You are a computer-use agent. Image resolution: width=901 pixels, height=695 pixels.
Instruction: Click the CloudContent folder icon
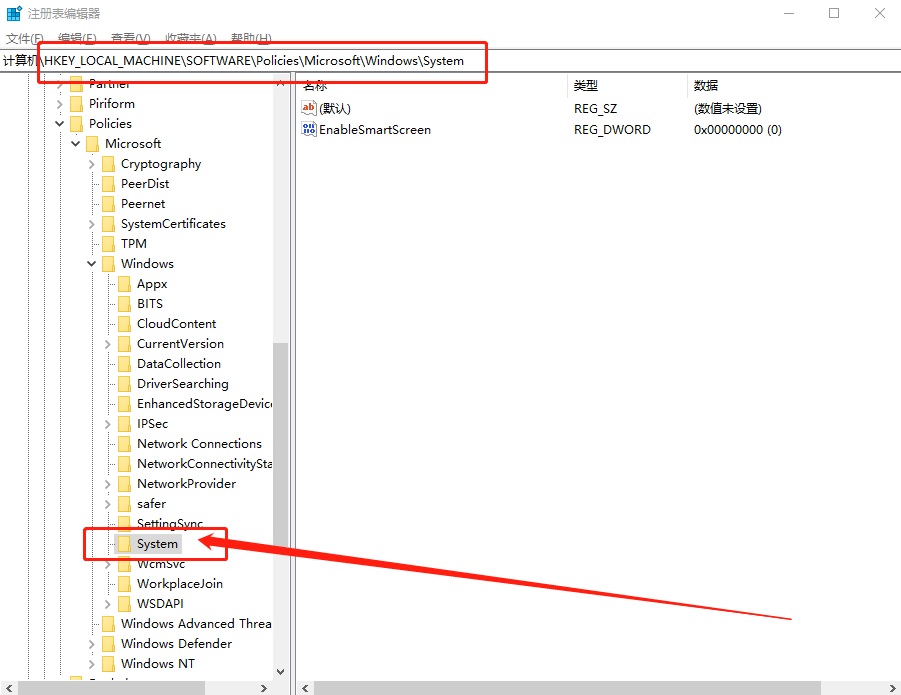pyautogui.click(x=124, y=324)
